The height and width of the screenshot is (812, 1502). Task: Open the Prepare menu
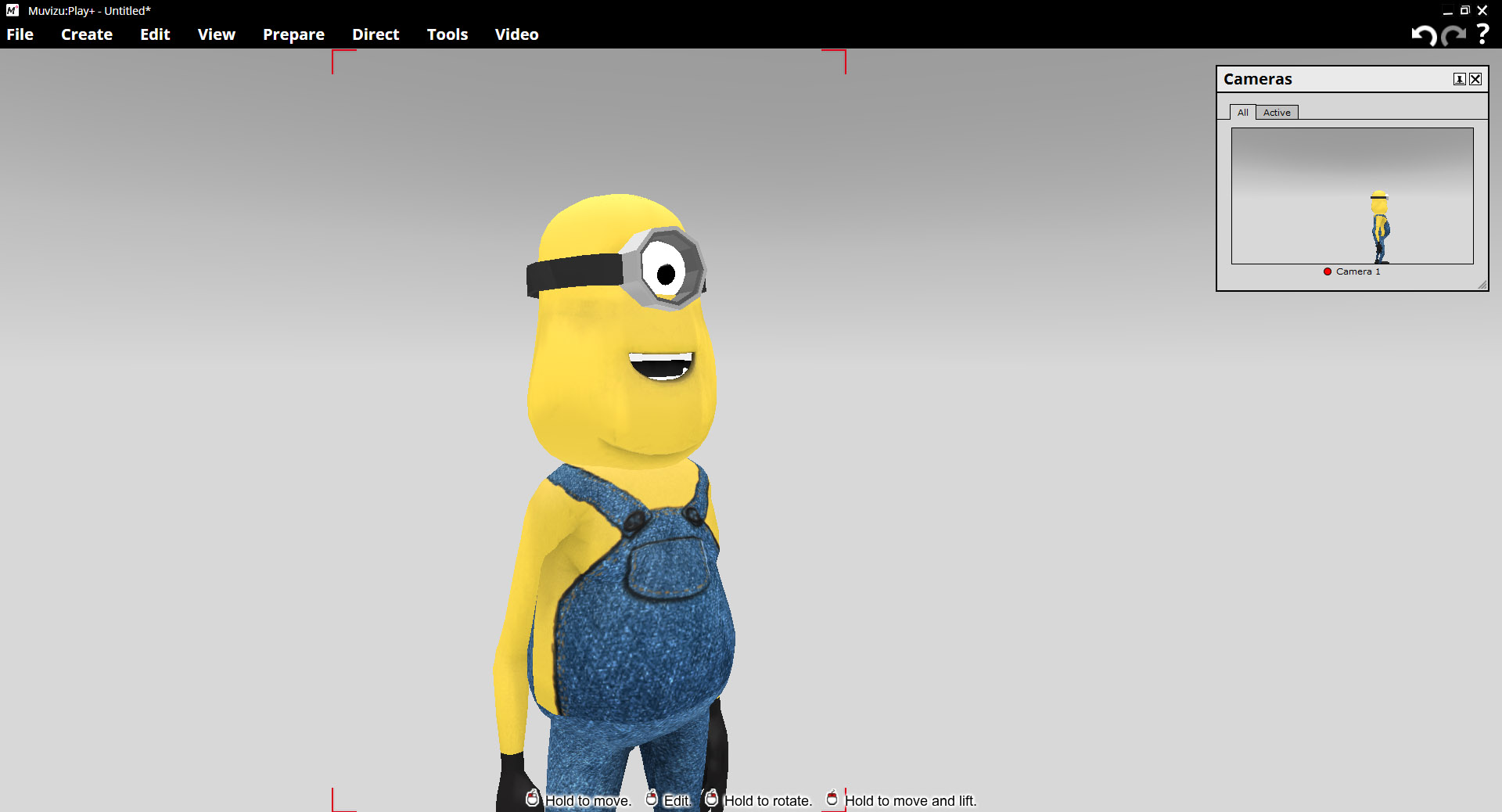(293, 34)
